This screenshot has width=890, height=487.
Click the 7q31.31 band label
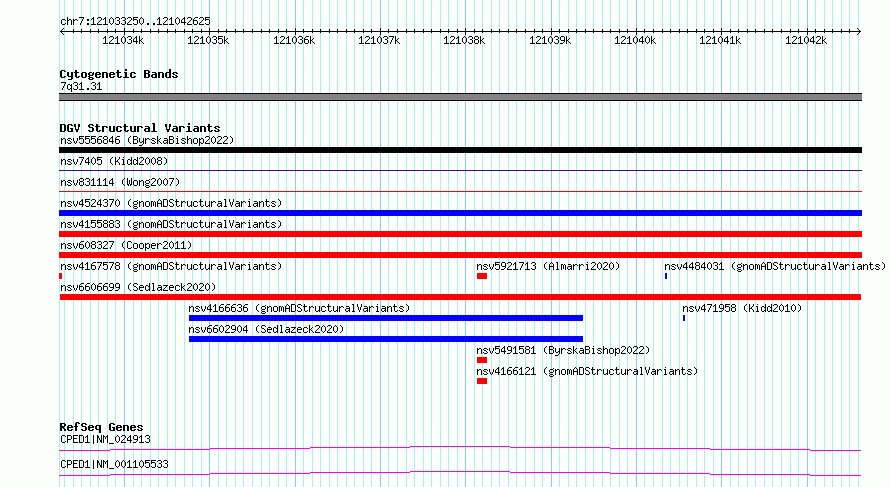[x=81, y=86]
